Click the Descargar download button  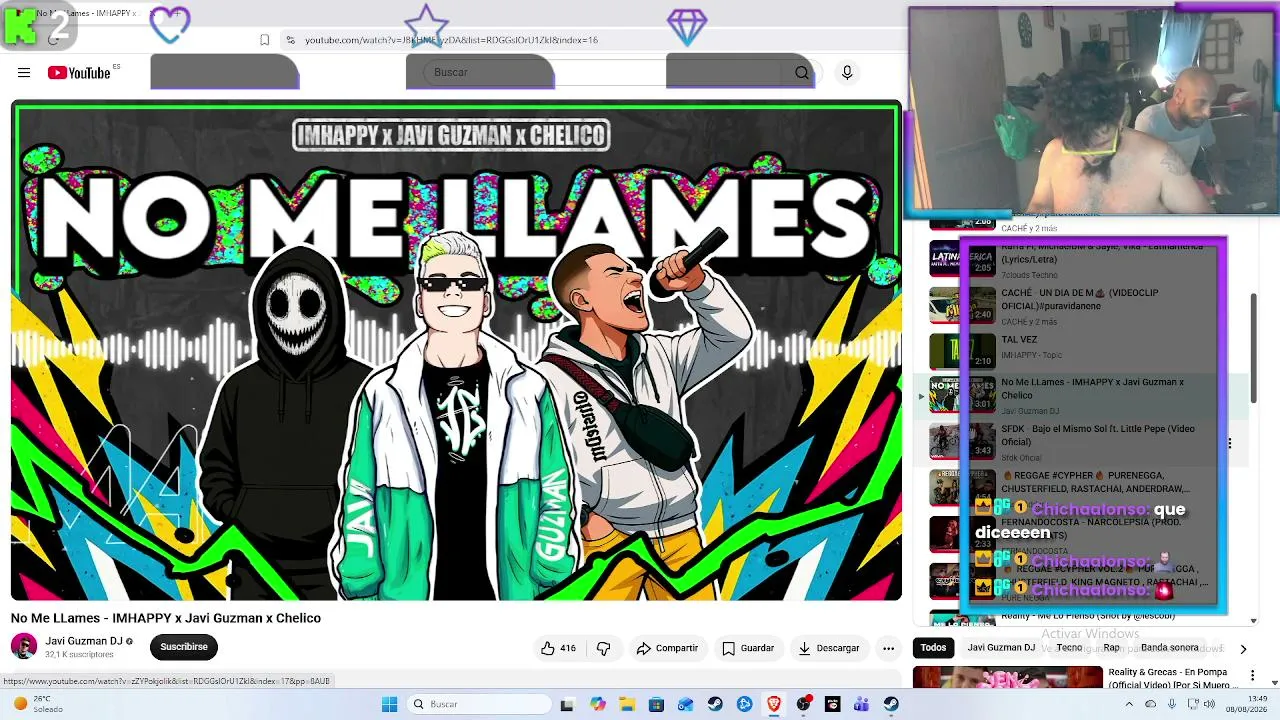[x=828, y=648]
